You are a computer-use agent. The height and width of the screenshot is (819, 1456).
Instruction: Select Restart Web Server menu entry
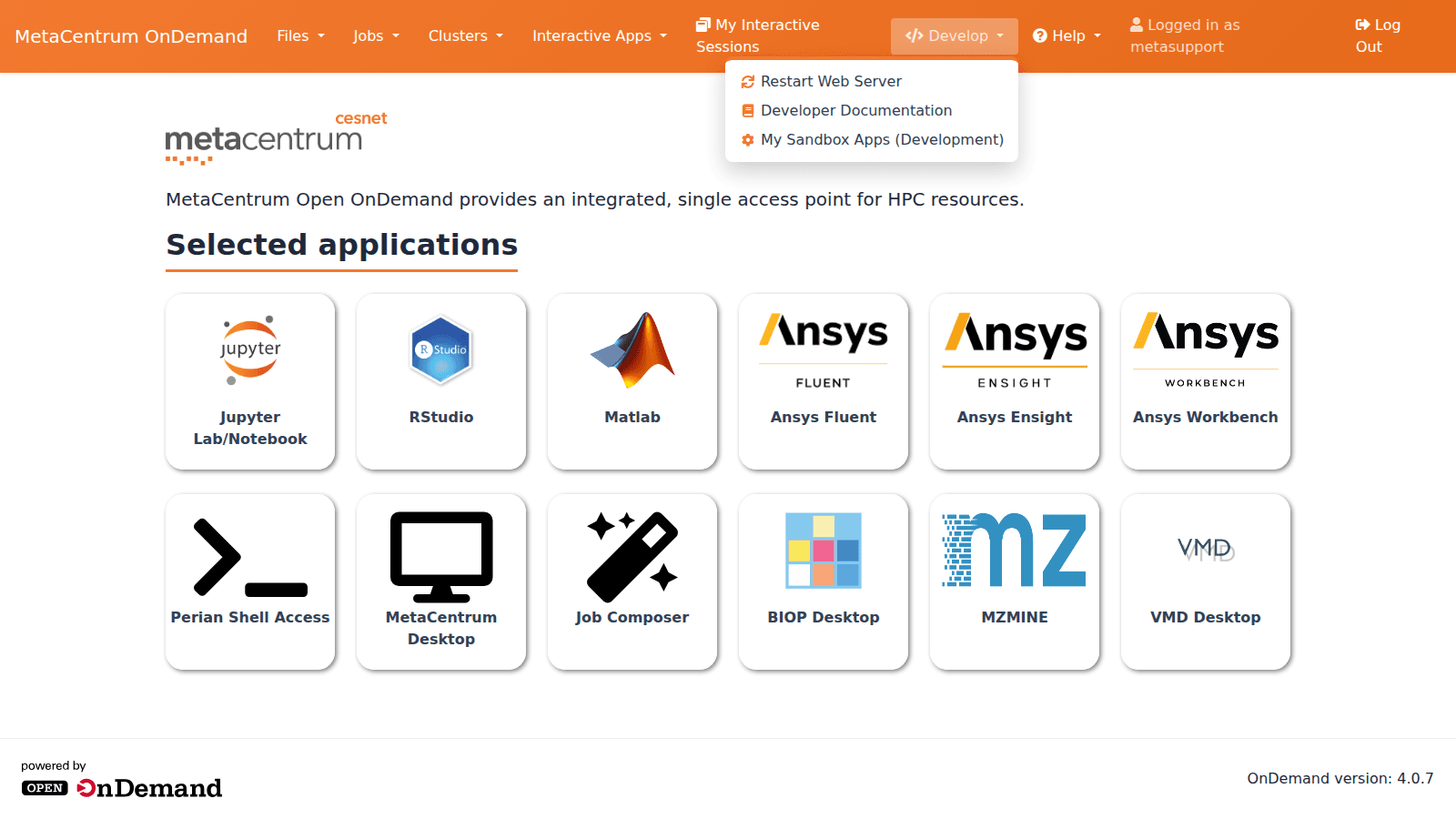tap(872, 82)
